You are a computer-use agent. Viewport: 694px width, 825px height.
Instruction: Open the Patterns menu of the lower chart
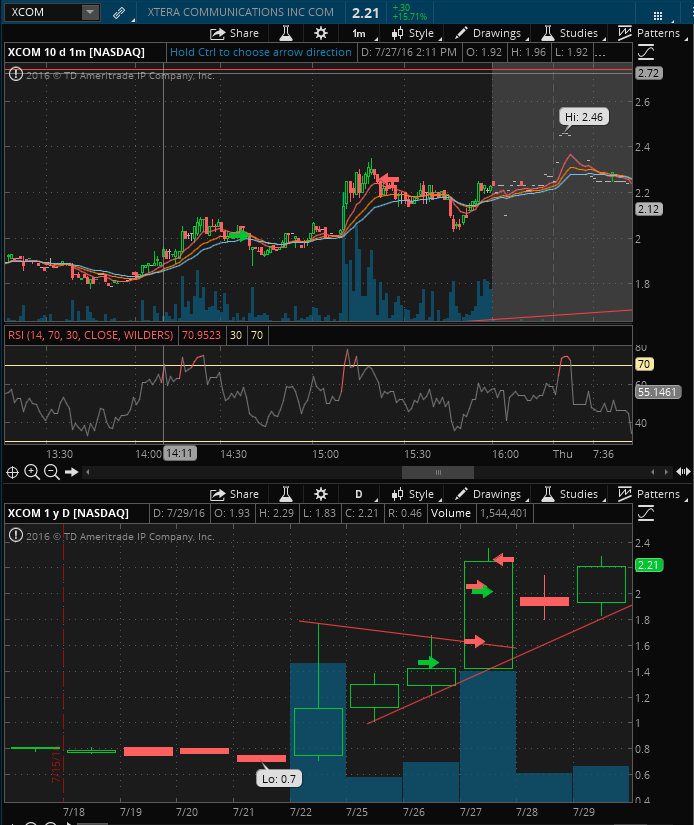pos(650,494)
